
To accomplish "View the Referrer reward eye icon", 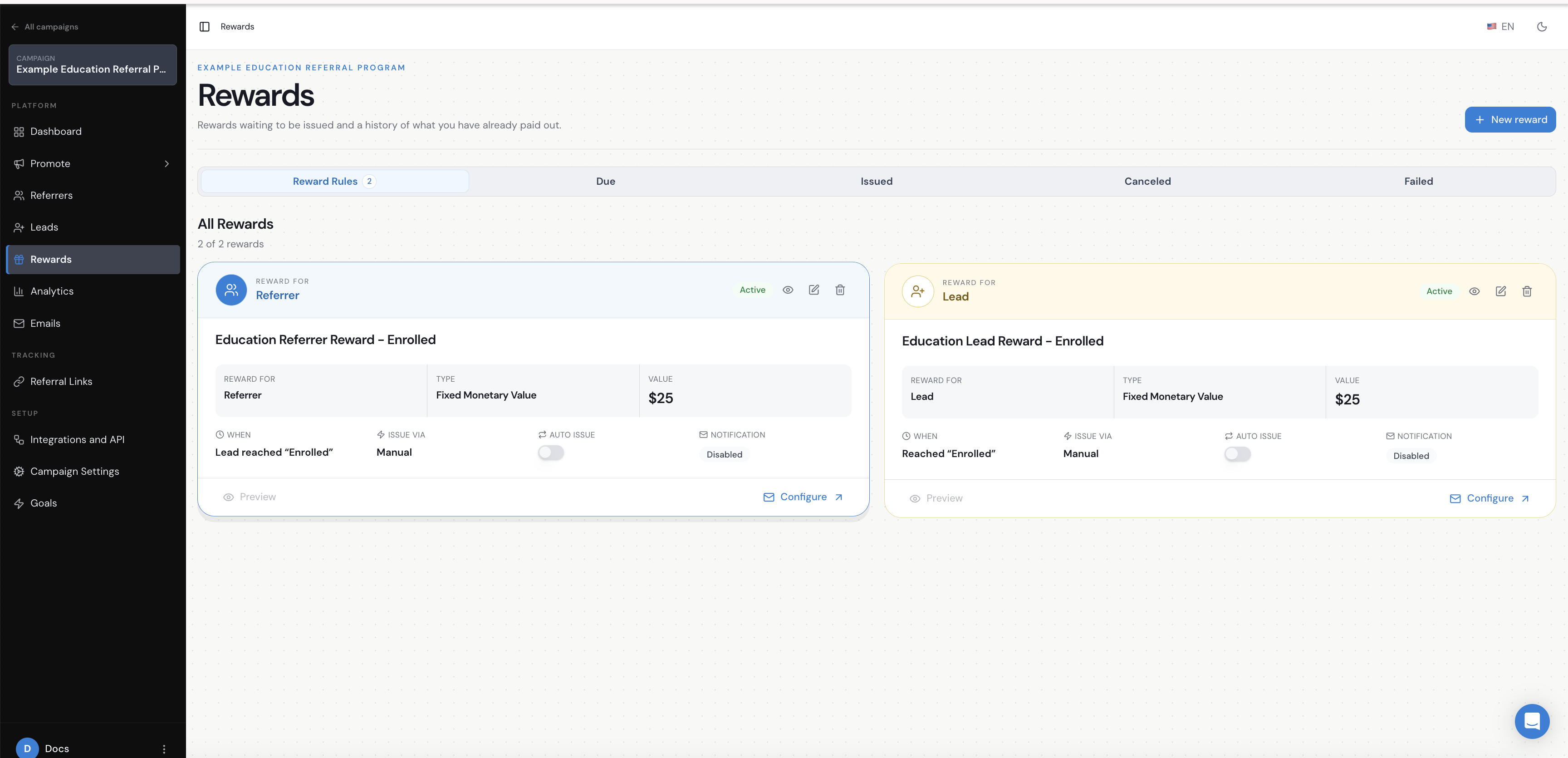I will [788, 290].
